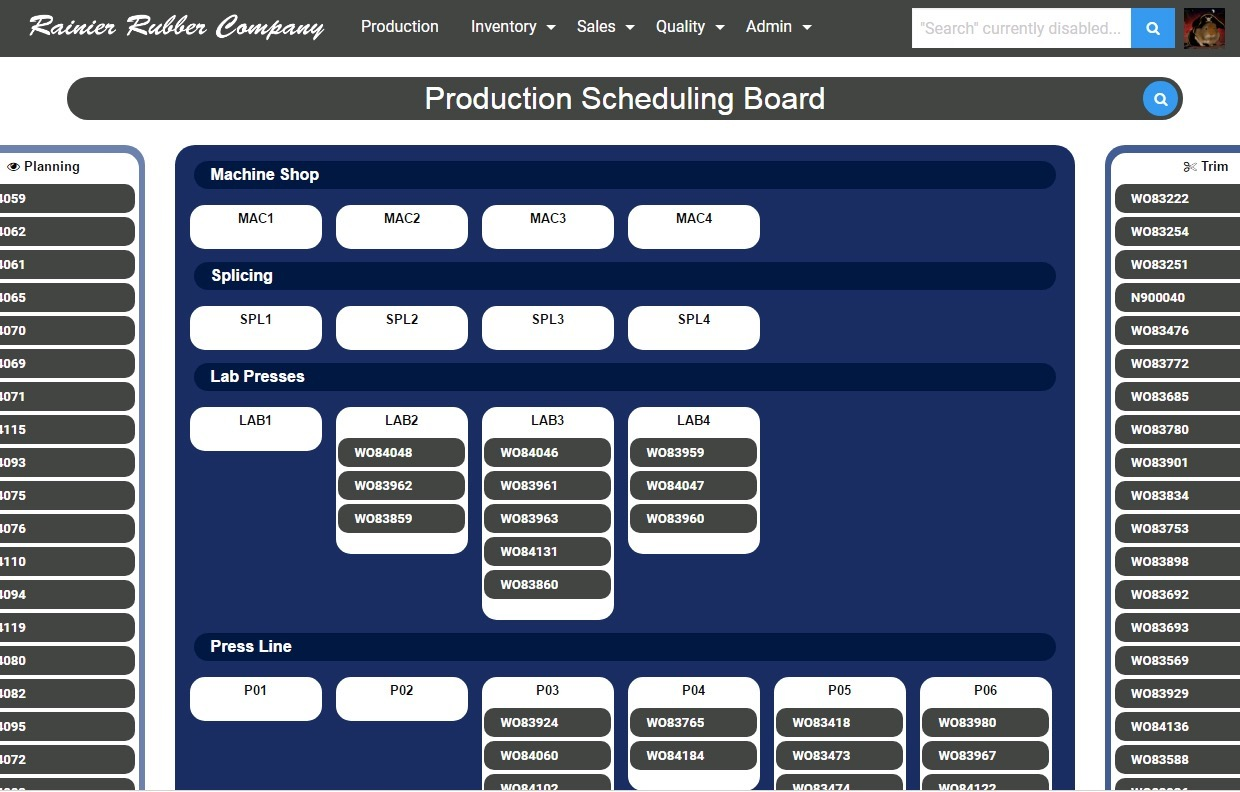The width and height of the screenshot is (1240, 792).
Task: Click WO83753 in the Trim column
Action: pyautogui.click(x=1178, y=529)
